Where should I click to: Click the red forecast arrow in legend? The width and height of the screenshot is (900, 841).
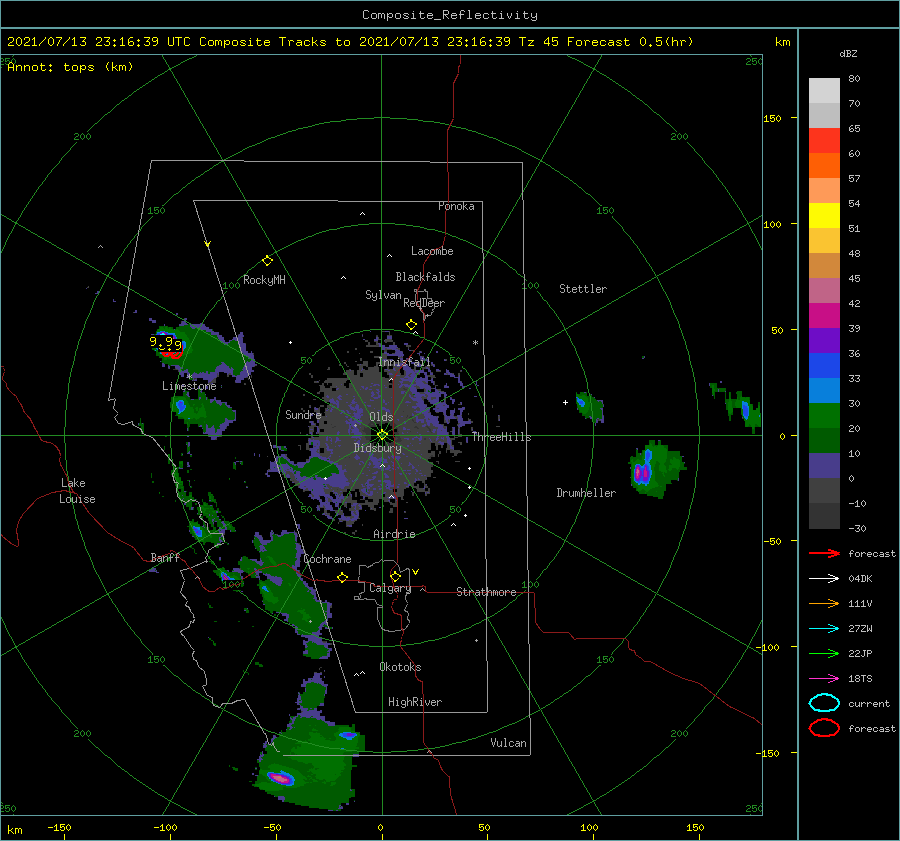coord(824,553)
